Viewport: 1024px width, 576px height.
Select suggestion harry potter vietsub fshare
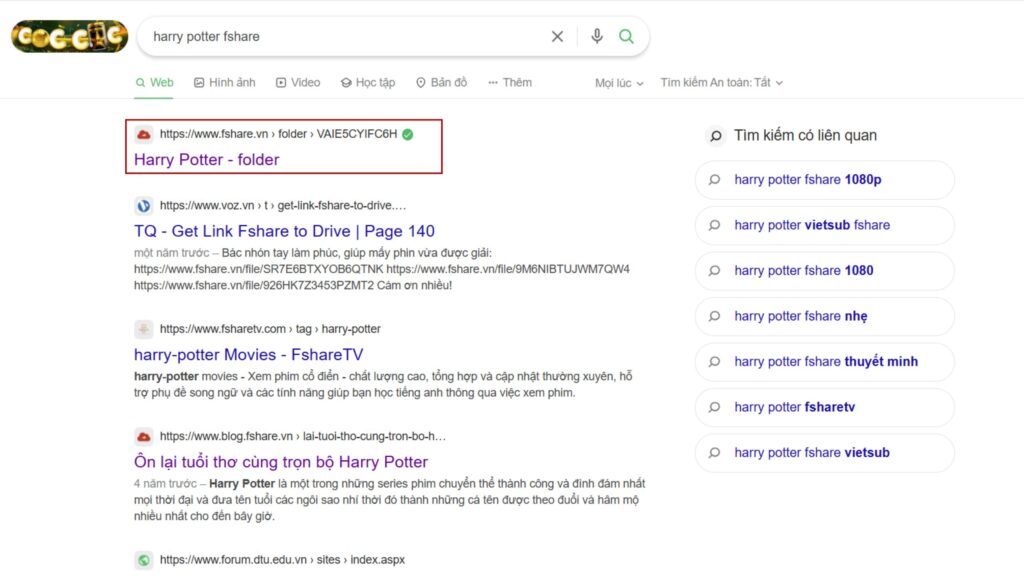tap(825, 225)
